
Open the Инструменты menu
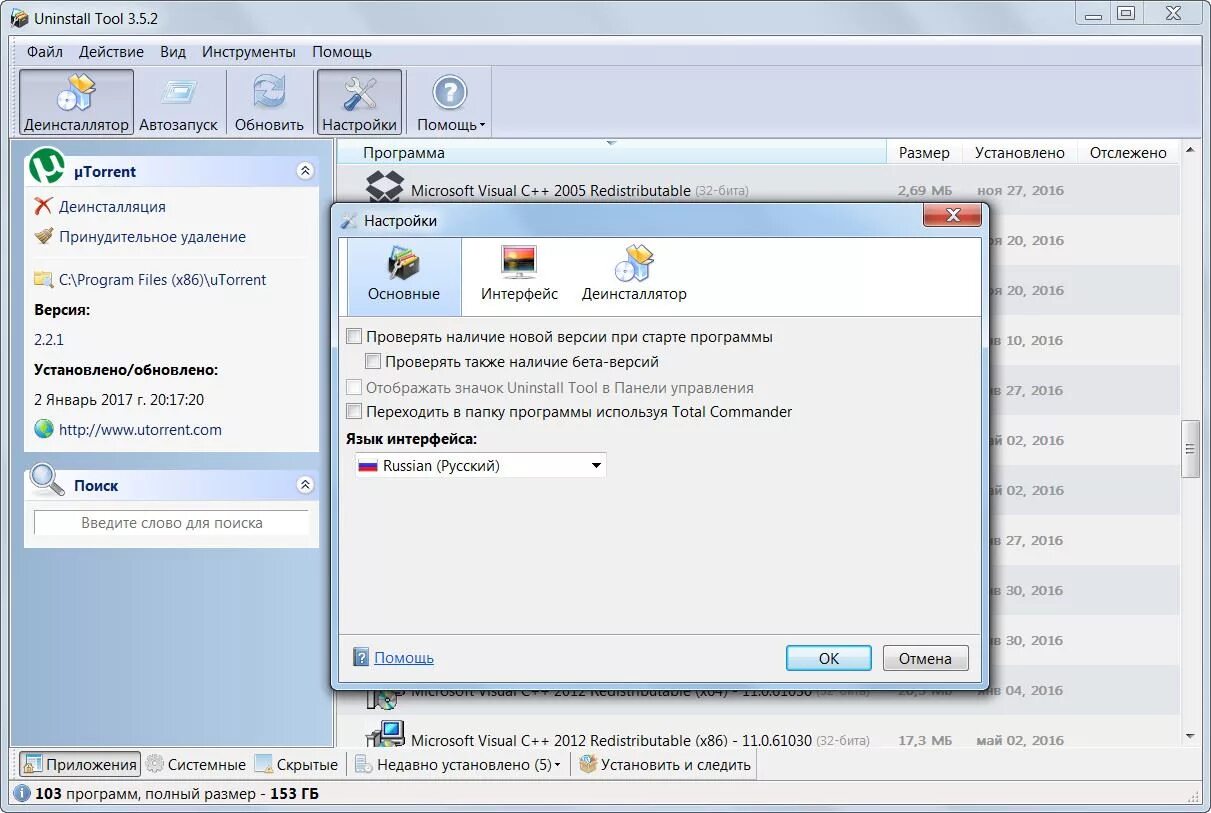pos(249,52)
